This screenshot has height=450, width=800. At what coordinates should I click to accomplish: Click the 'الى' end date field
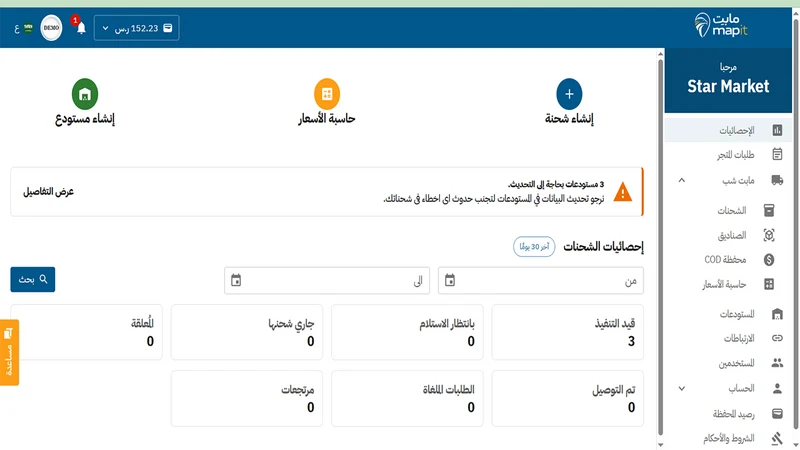coord(327,280)
